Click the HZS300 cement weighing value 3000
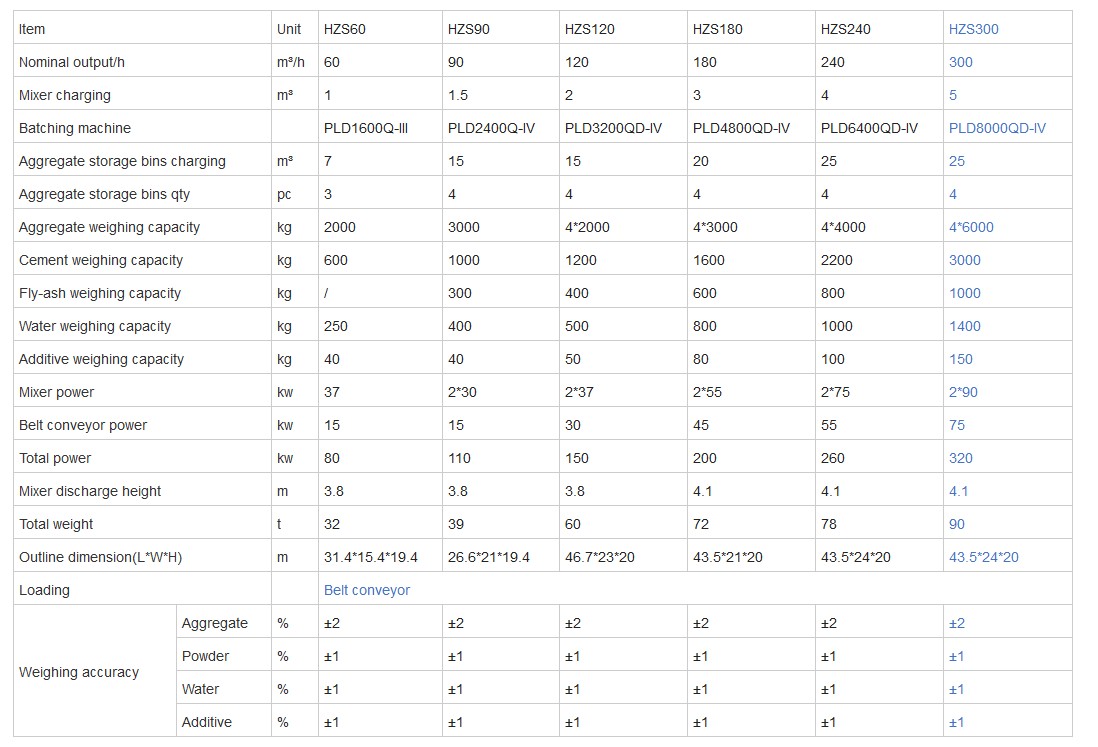 (x=964, y=260)
